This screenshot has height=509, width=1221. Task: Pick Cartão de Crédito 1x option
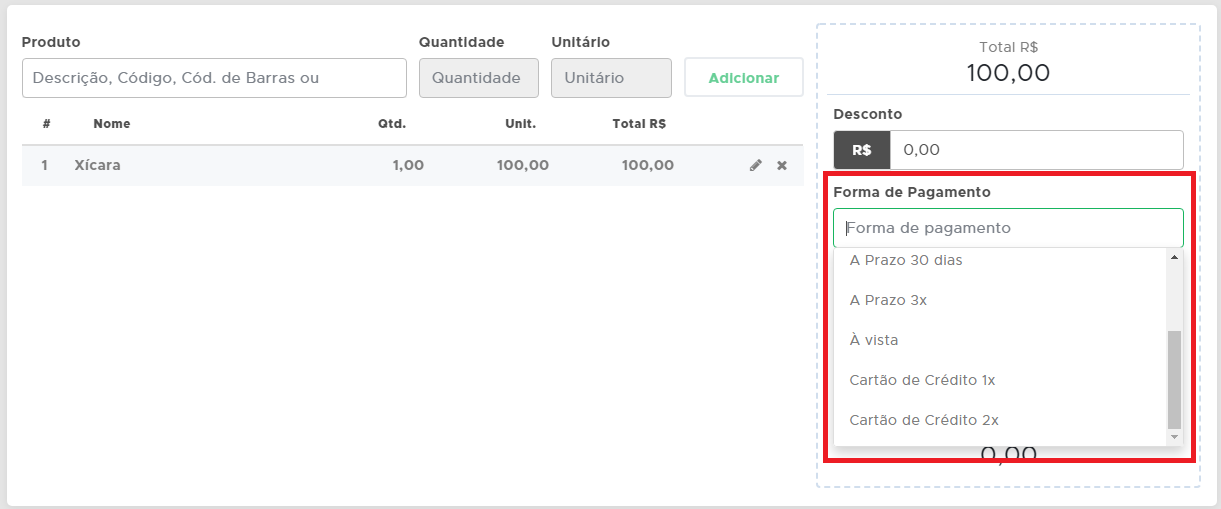[x=922, y=380]
